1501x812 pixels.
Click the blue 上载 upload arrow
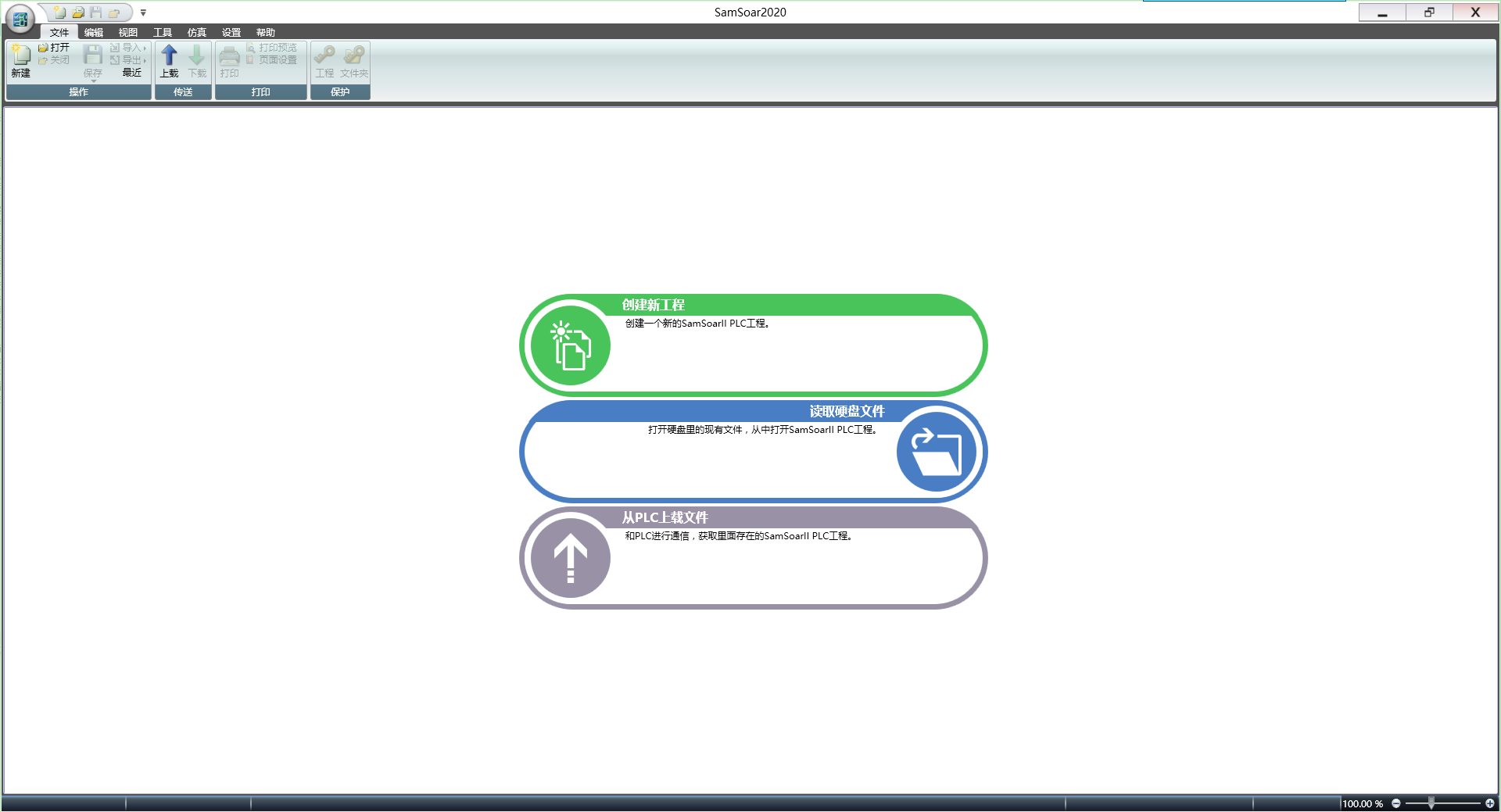(170, 55)
